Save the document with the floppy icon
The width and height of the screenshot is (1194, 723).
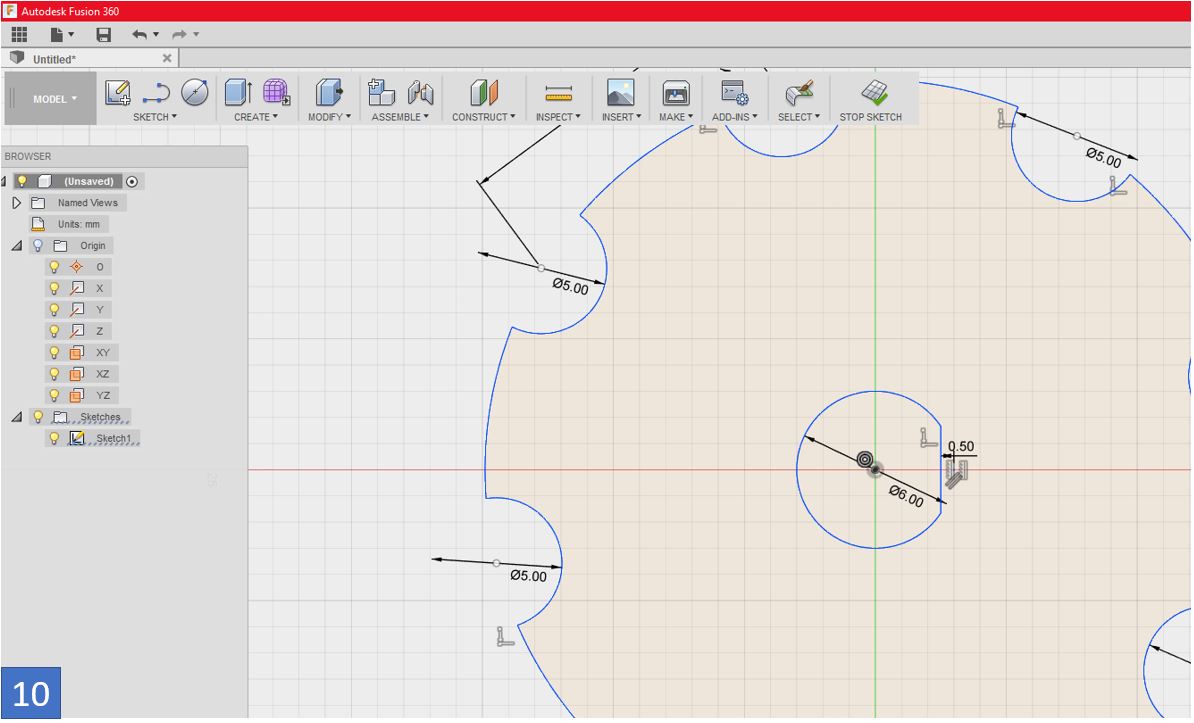pyautogui.click(x=103, y=35)
